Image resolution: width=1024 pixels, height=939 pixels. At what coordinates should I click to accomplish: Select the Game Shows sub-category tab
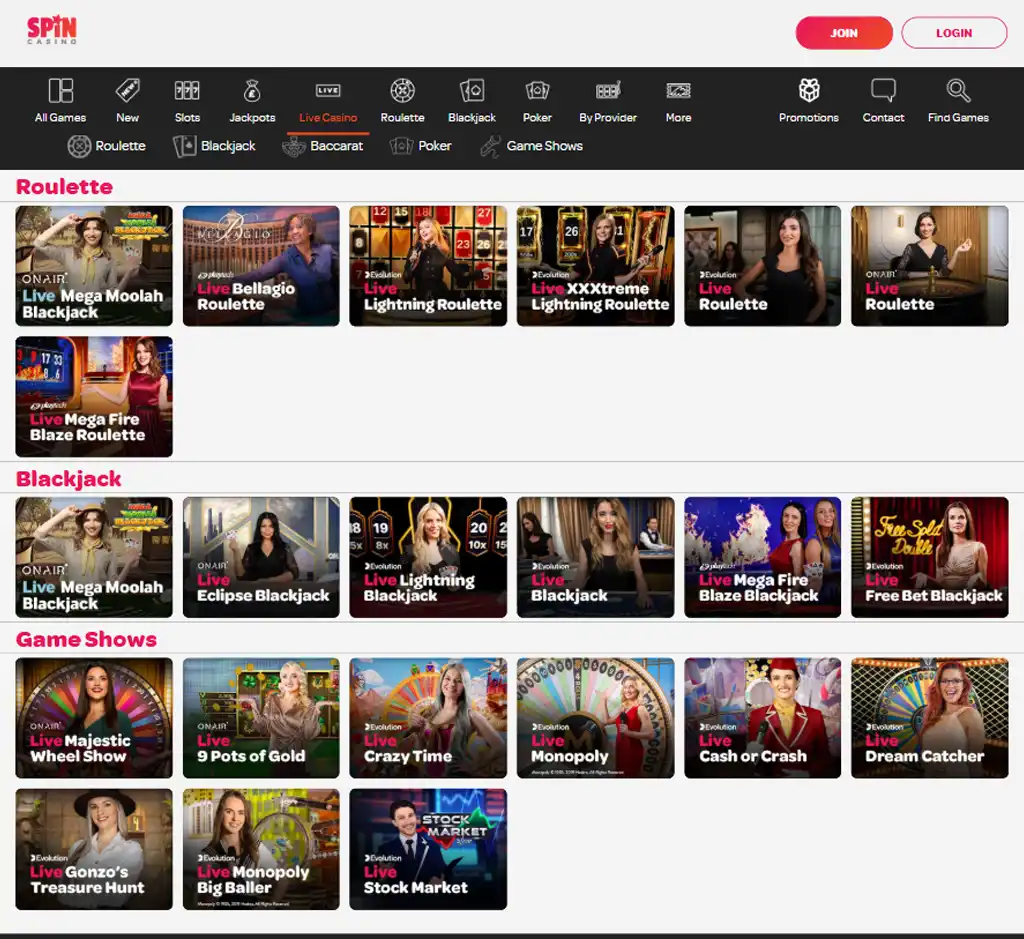(531, 146)
